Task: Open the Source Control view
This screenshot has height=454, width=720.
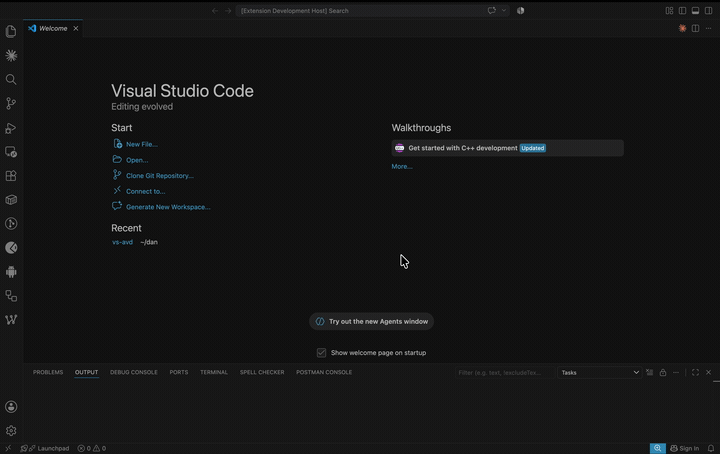Action: 11,103
